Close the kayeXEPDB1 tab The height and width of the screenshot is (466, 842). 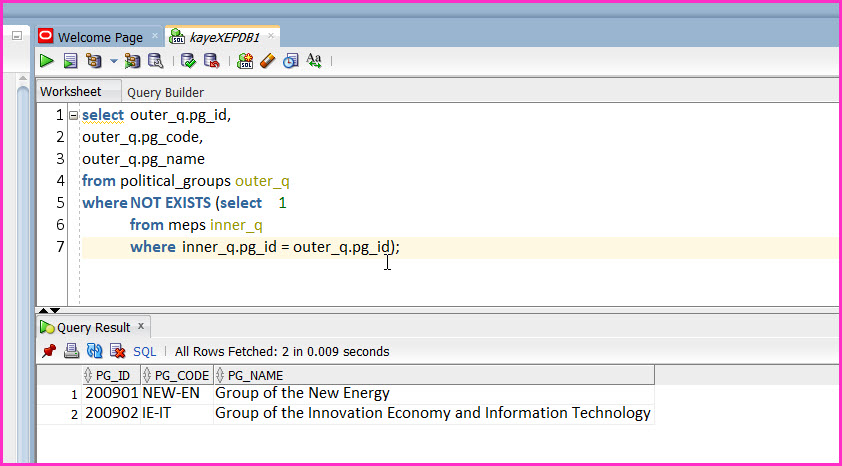[x=271, y=36]
